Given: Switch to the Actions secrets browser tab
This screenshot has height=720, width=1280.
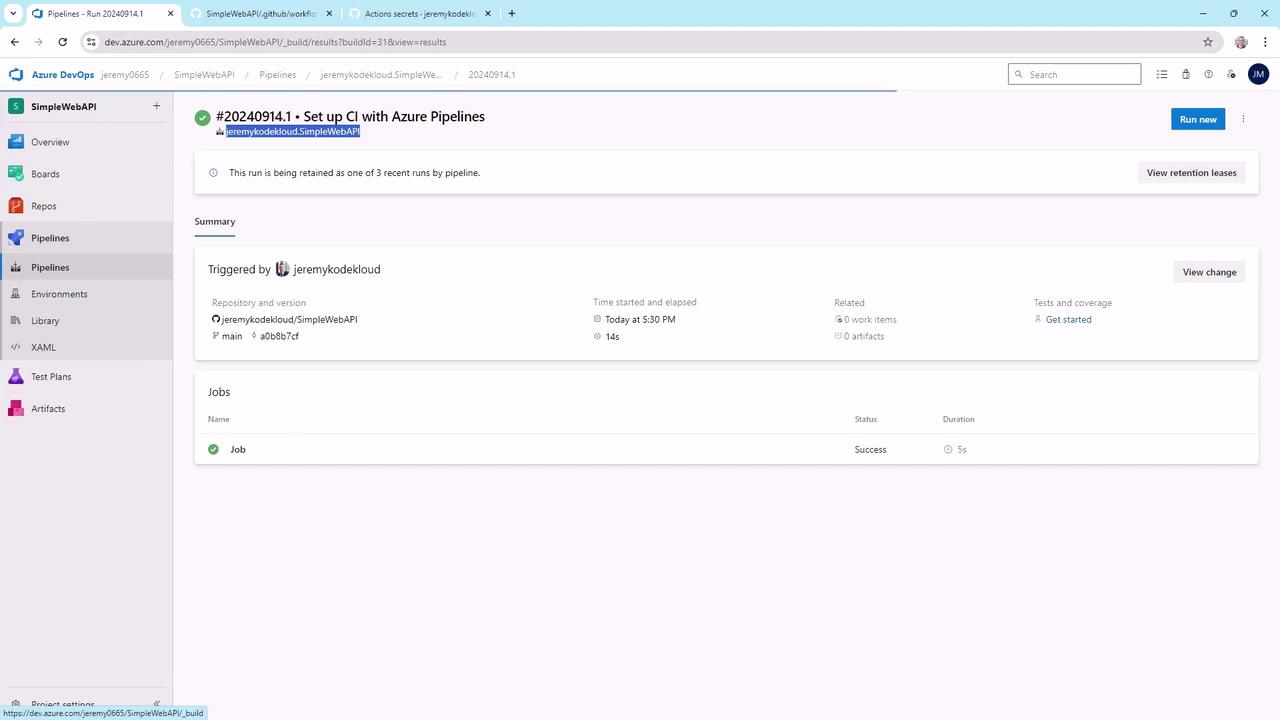Looking at the screenshot, I should click(419, 14).
